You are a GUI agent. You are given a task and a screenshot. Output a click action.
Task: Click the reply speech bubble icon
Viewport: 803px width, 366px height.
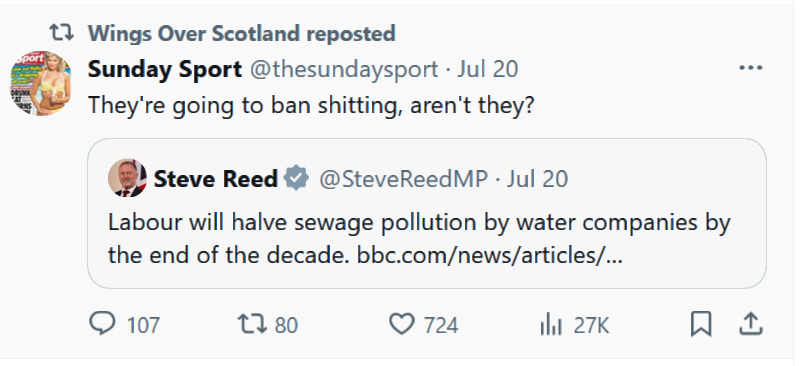coord(102,324)
